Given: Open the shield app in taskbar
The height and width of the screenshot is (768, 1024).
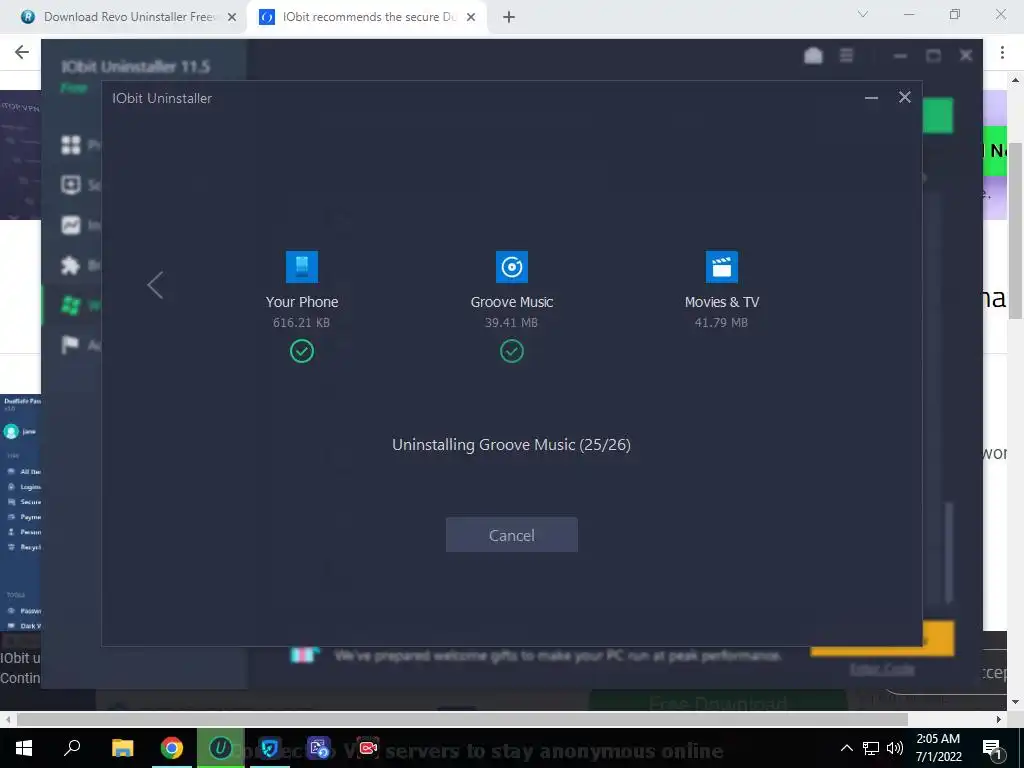Looking at the screenshot, I should 269,748.
